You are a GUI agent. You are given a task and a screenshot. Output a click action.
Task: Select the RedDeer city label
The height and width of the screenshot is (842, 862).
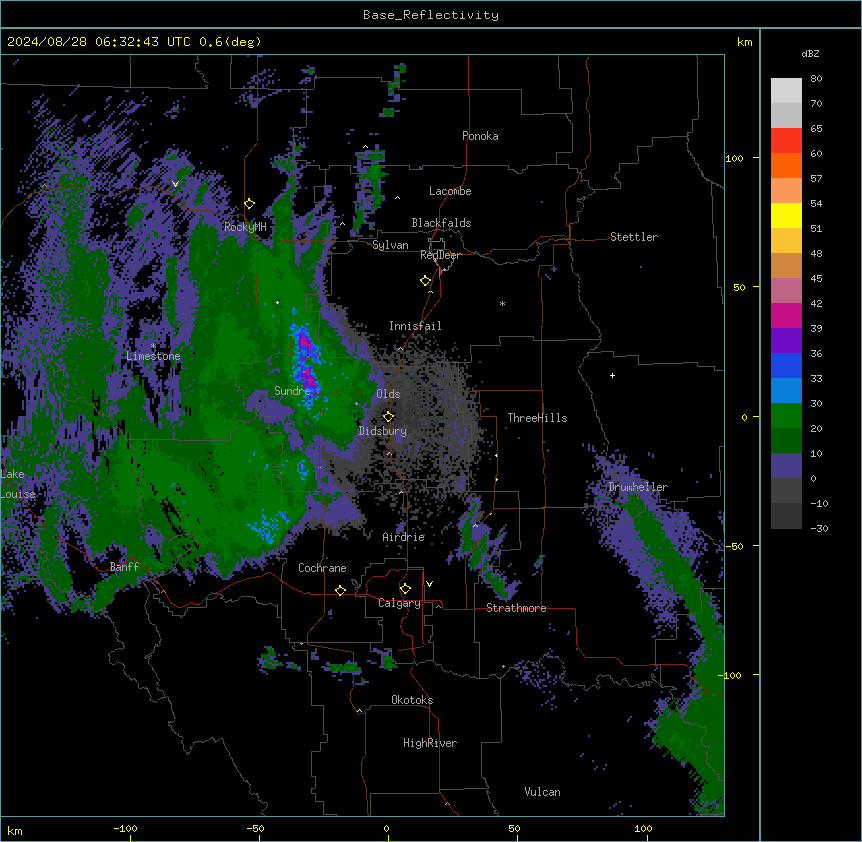click(440, 255)
